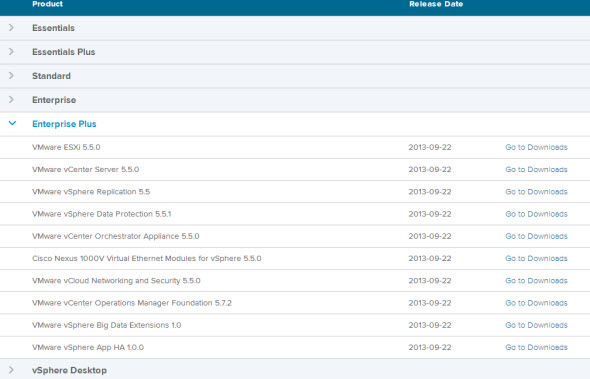Go to Downloads for vCenter Operations Manager Foundation
Image resolution: width=590 pixels, height=379 pixels.
point(536,303)
